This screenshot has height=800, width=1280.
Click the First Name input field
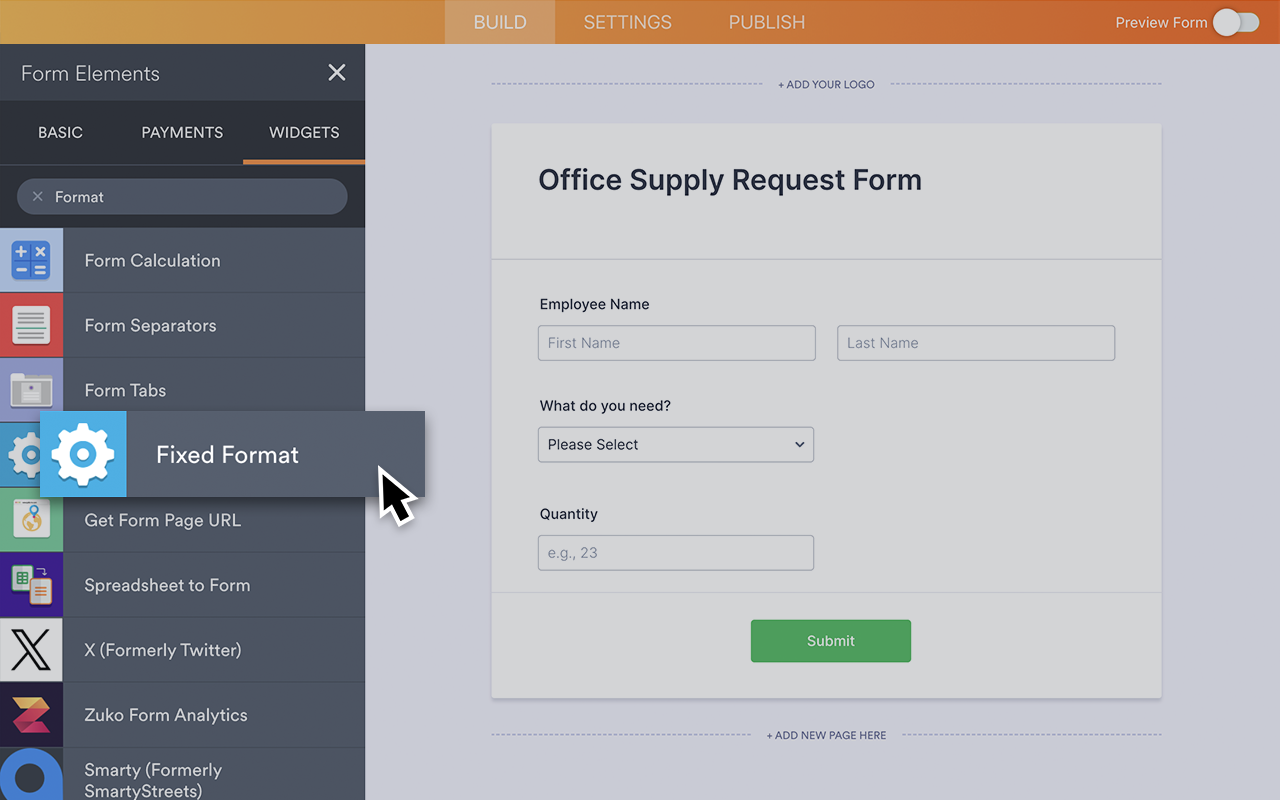676,343
